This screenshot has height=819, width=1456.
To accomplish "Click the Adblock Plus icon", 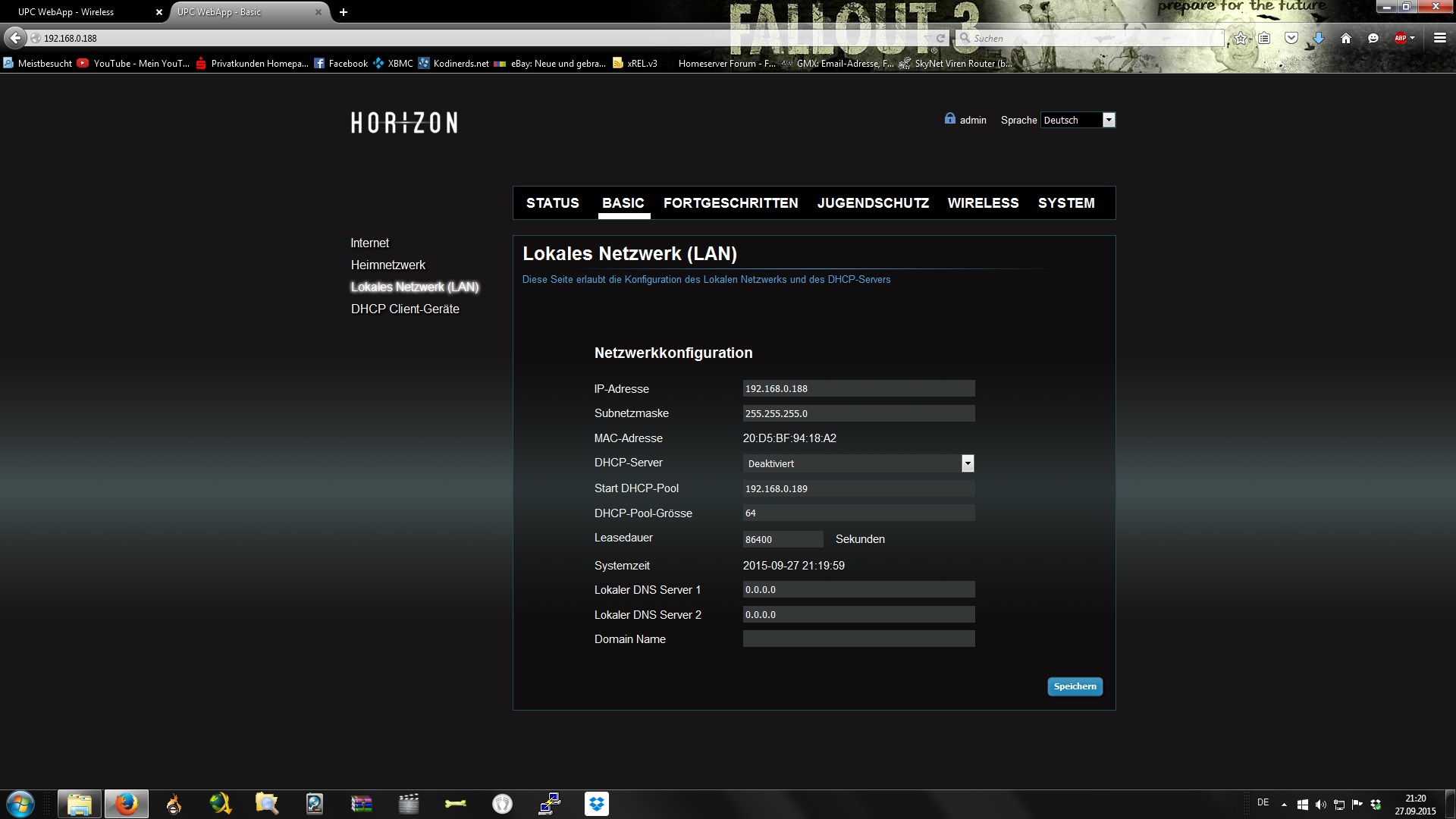I will pyautogui.click(x=1400, y=38).
